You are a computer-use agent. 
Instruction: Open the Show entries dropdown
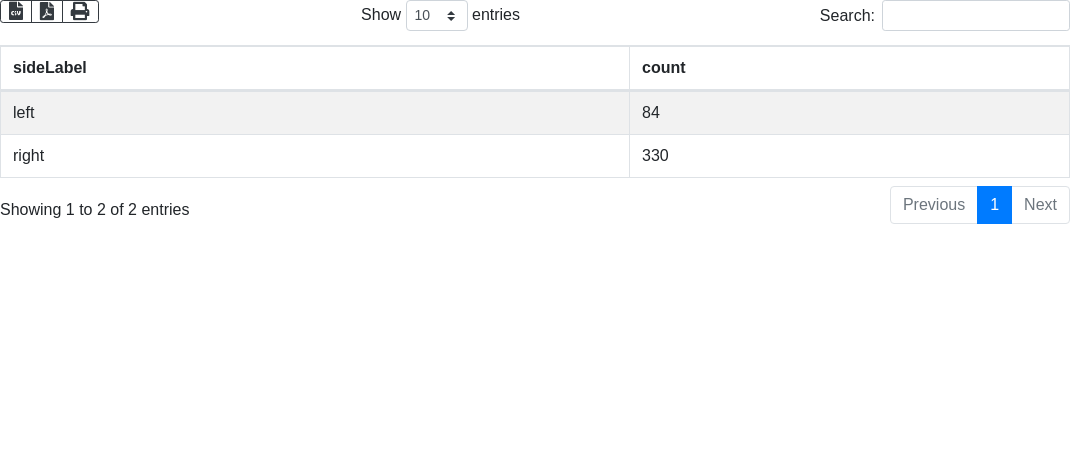pyautogui.click(x=436, y=15)
